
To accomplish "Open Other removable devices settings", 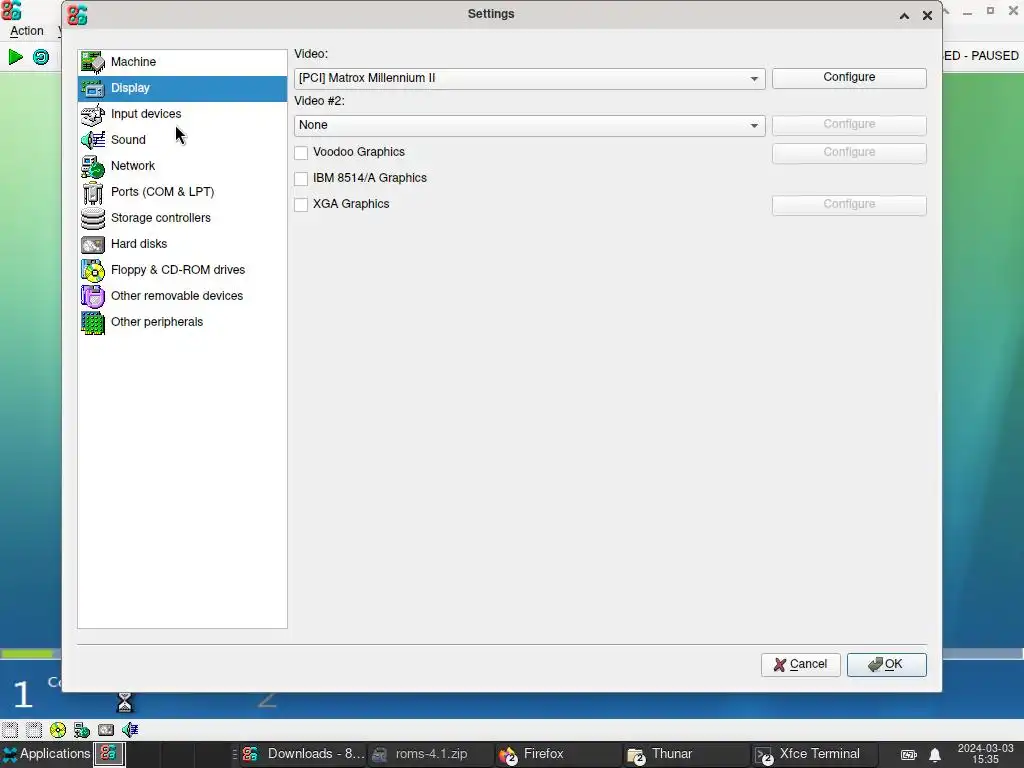I will [x=182, y=296].
